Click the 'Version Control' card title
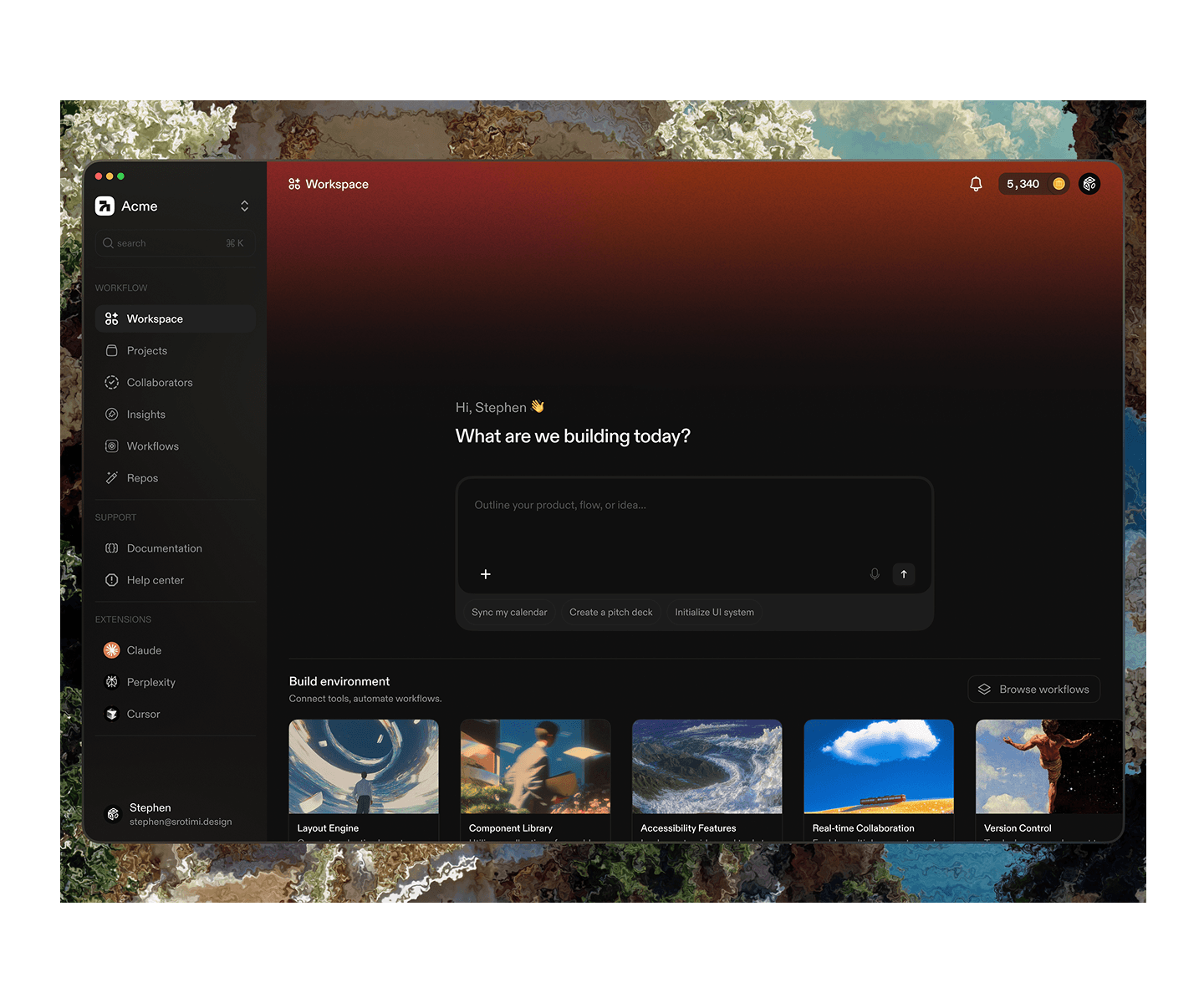1204x1003 pixels. 1018,828
